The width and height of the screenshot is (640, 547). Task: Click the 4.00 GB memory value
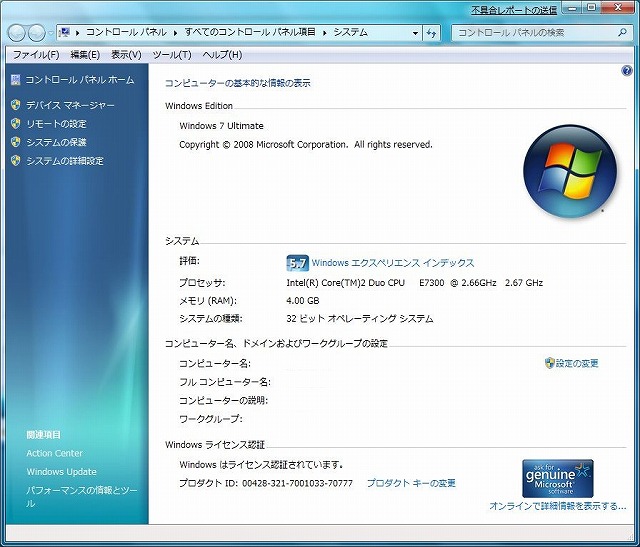302,301
